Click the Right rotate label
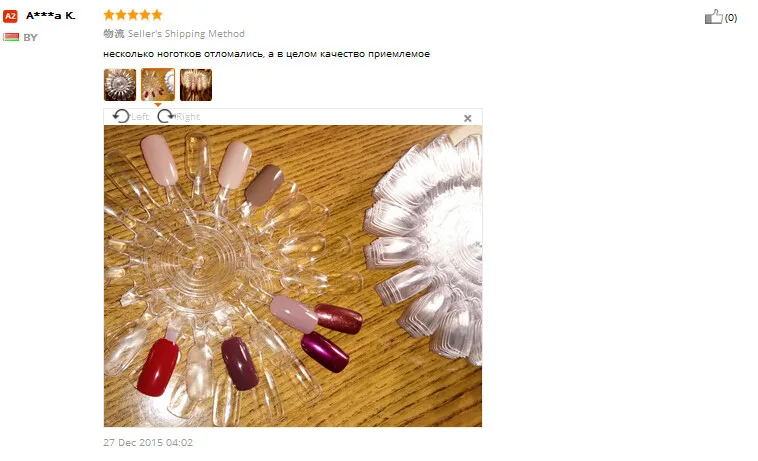 coord(188,117)
